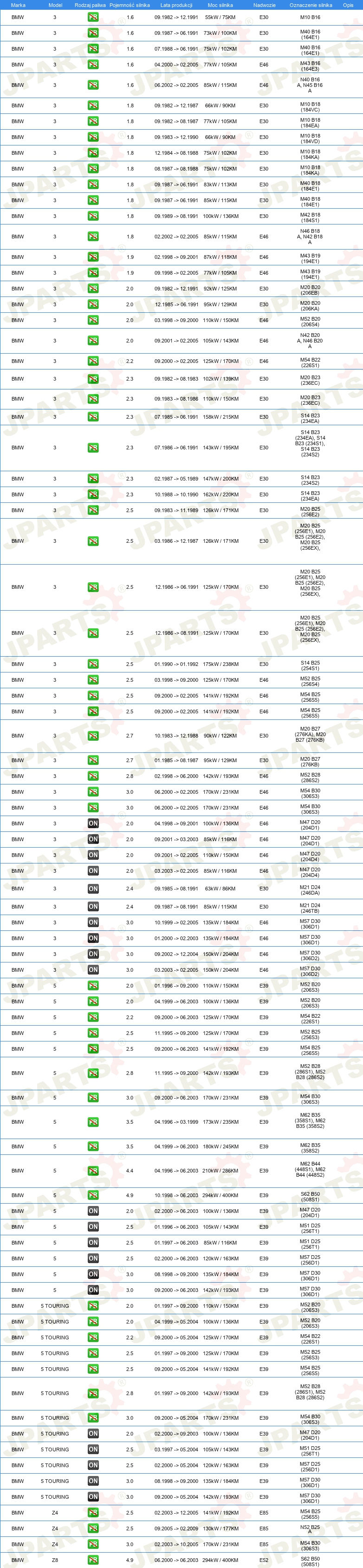Click the PB fuel icon in the 55kW / 75KM row
363x1568 pixels.
[93, 17]
